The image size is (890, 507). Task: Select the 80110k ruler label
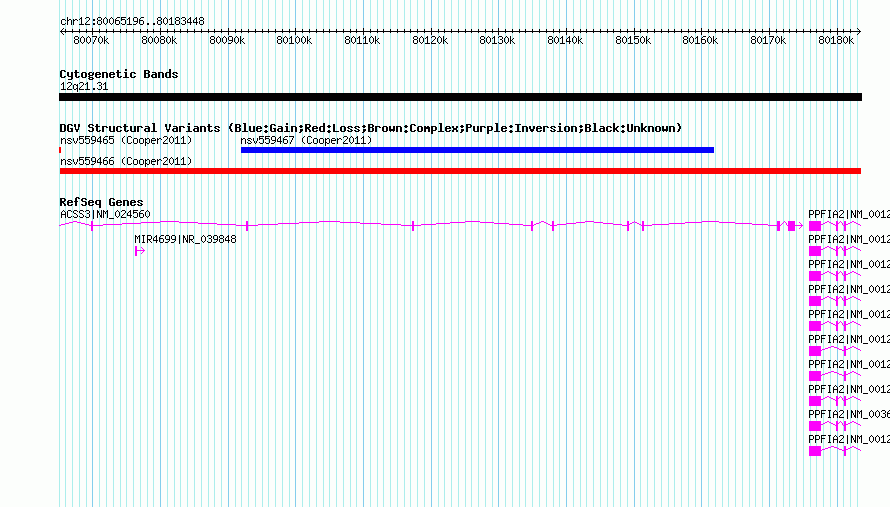tap(362, 40)
